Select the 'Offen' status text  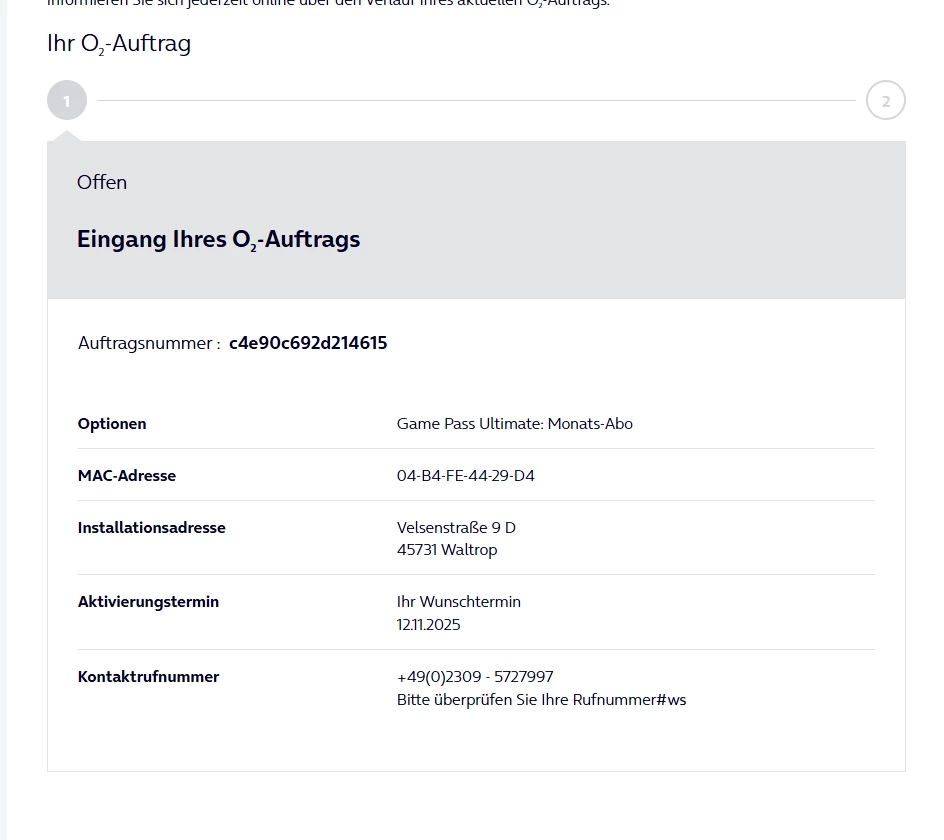(x=102, y=182)
